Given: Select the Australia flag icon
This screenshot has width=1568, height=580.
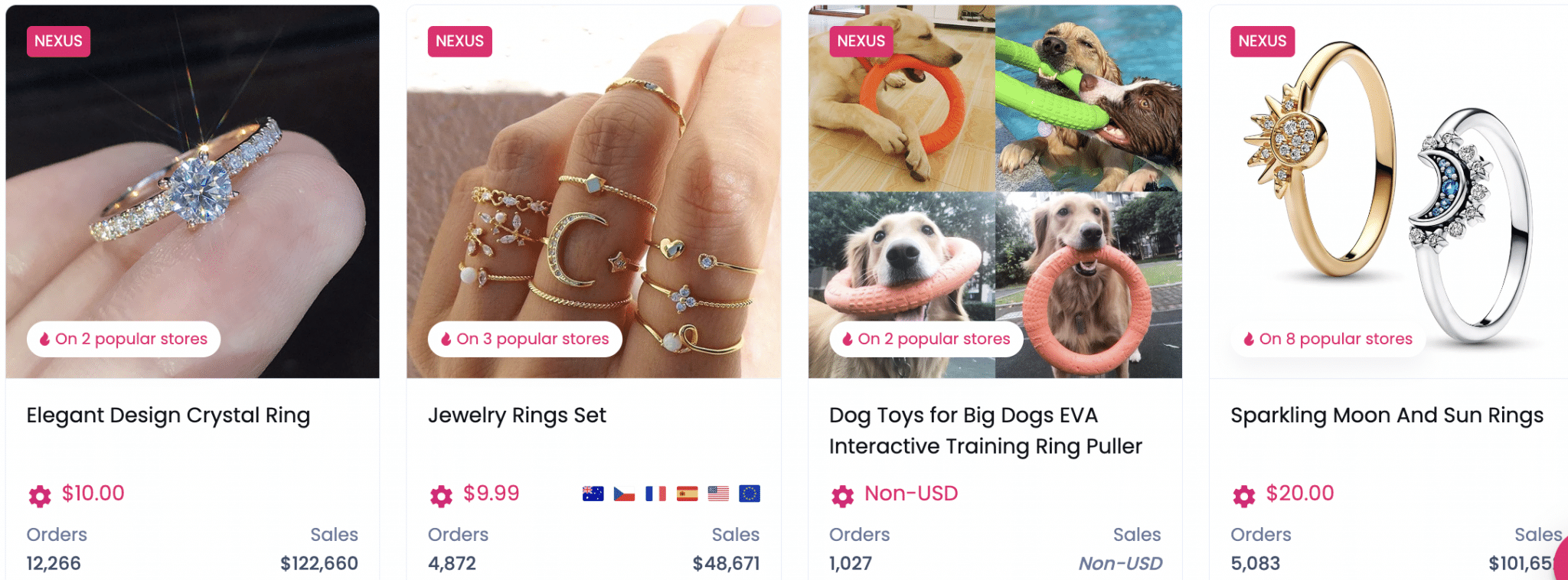Looking at the screenshot, I should (x=593, y=494).
